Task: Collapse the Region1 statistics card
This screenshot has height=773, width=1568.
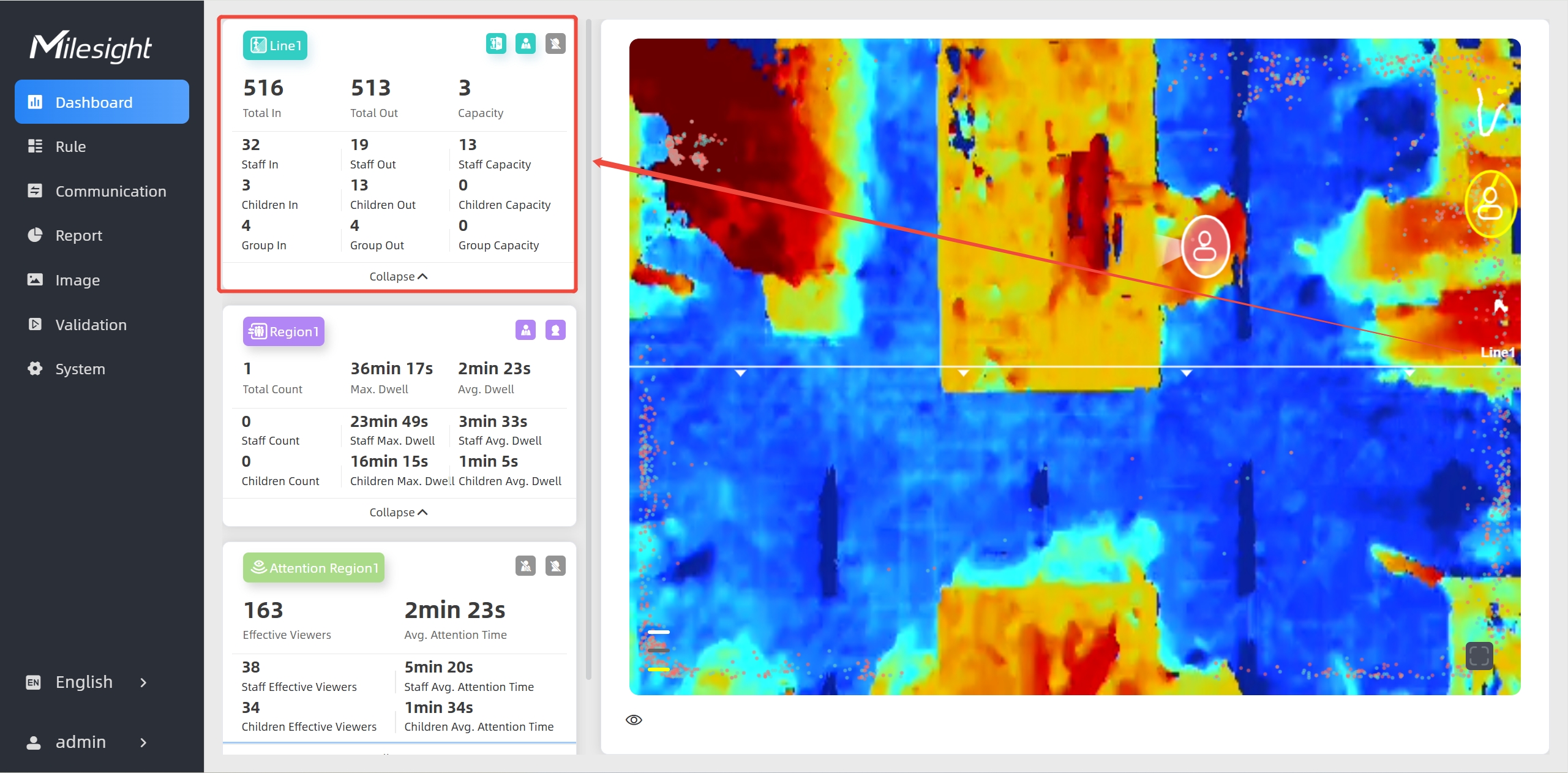Action: tap(398, 512)
